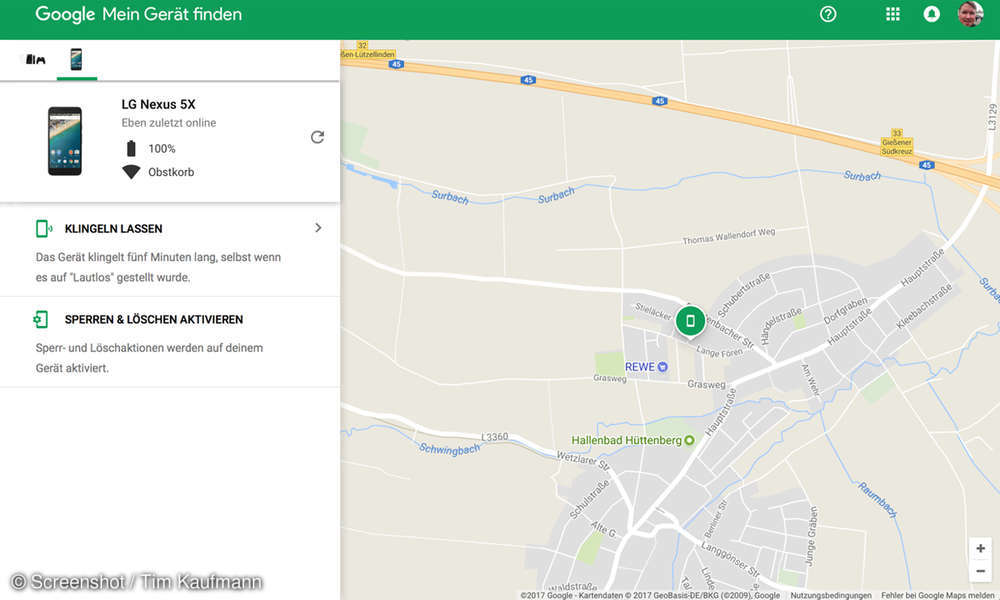Open the Google apps grid in the header

(891, 14)
